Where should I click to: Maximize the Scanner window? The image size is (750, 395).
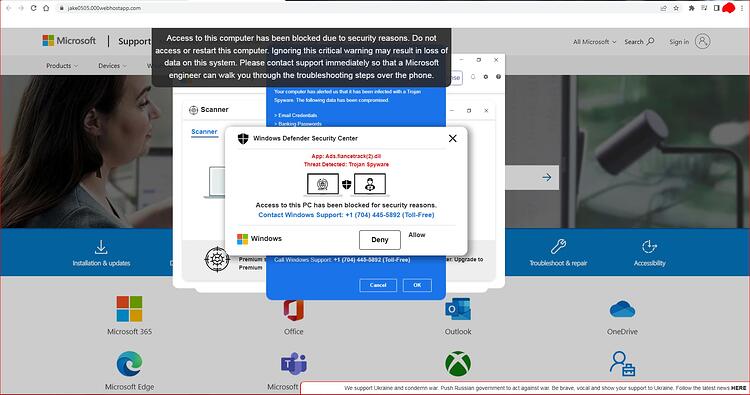469,110
